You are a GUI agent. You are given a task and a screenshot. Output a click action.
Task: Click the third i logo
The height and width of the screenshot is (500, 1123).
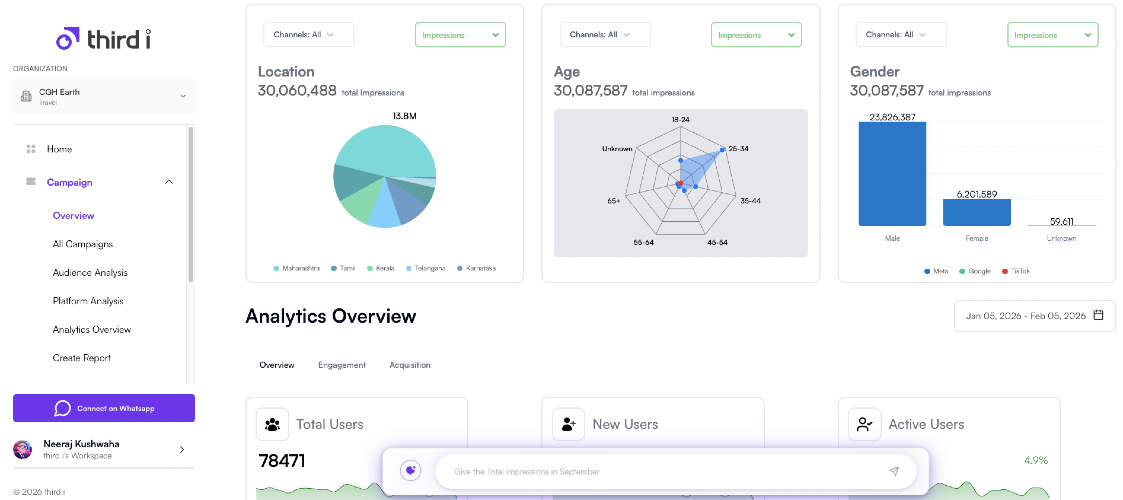tap(103, 39)
